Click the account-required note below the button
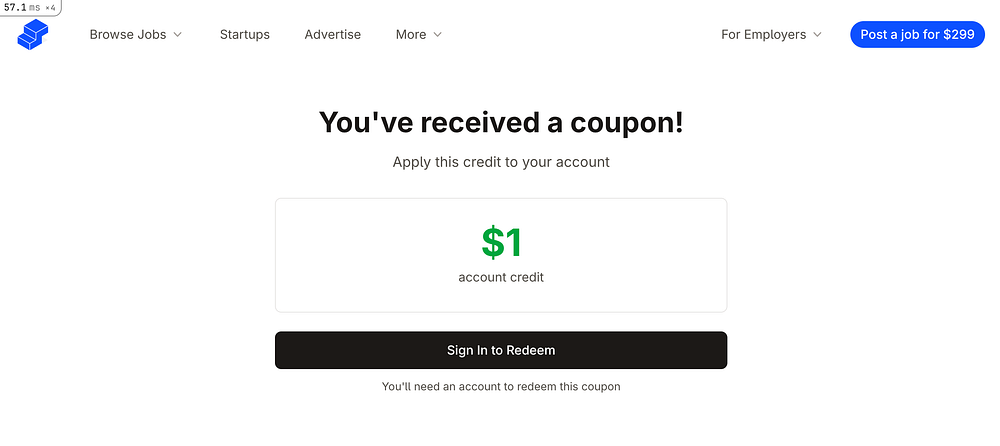The image size is (1000, 446). tap(501, 386)
